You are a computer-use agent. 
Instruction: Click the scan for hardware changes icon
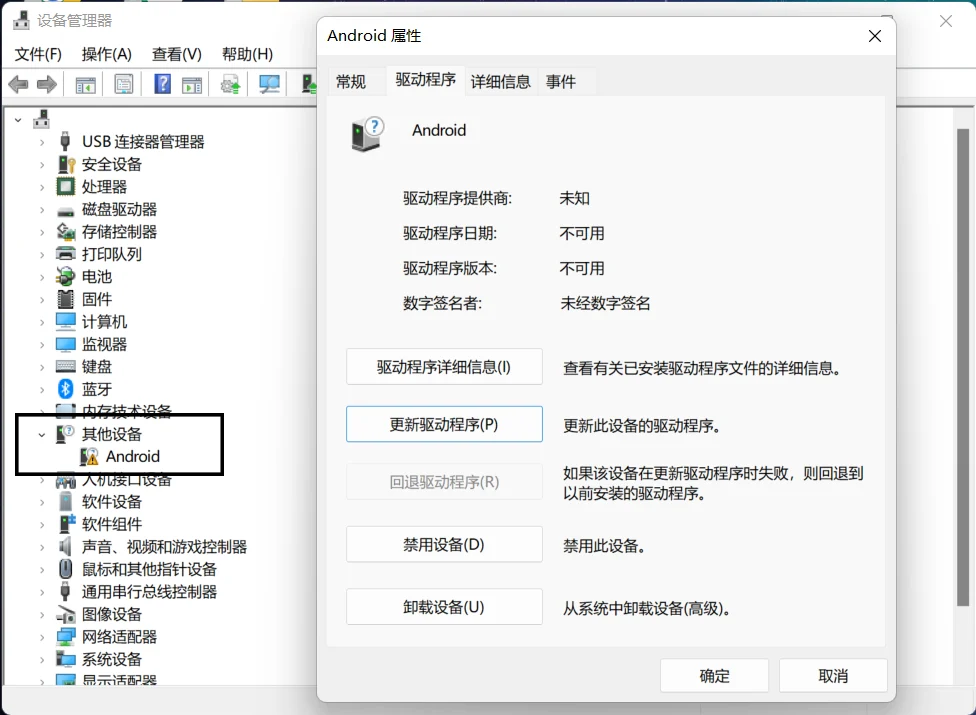(x=269, y=84)
